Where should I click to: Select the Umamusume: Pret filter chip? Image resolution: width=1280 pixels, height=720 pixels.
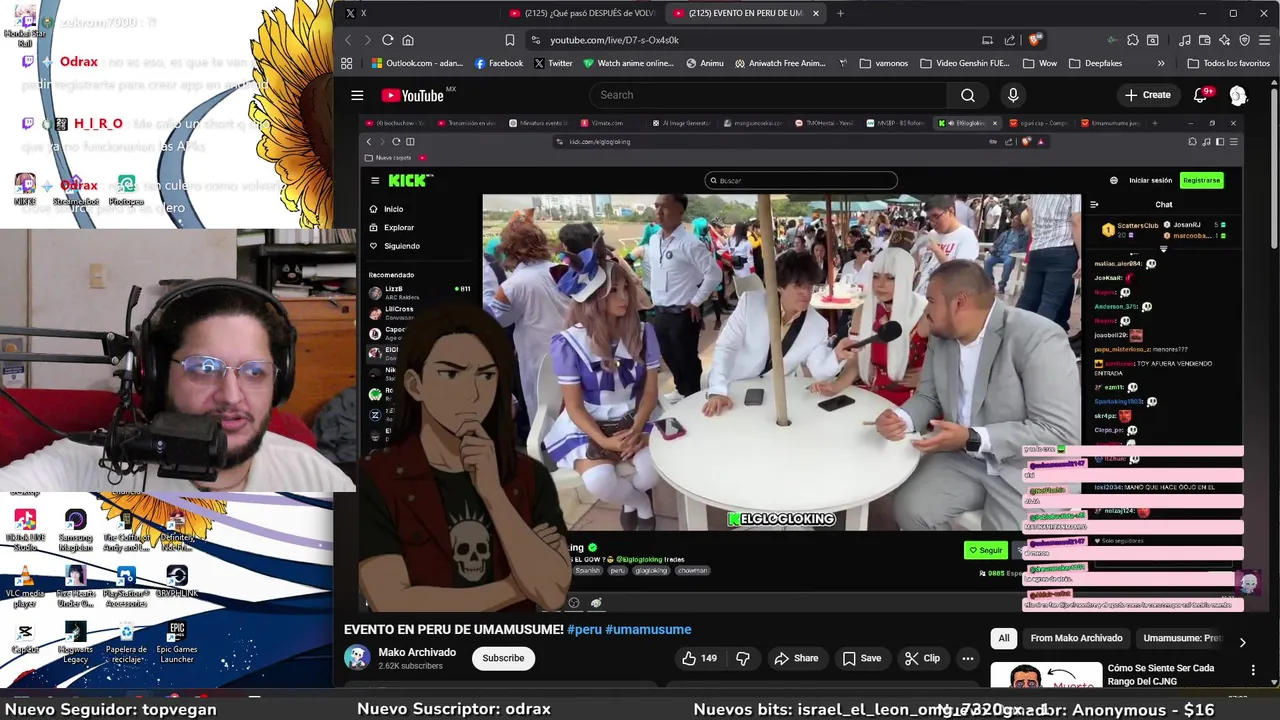click(x=1182, y=638)
